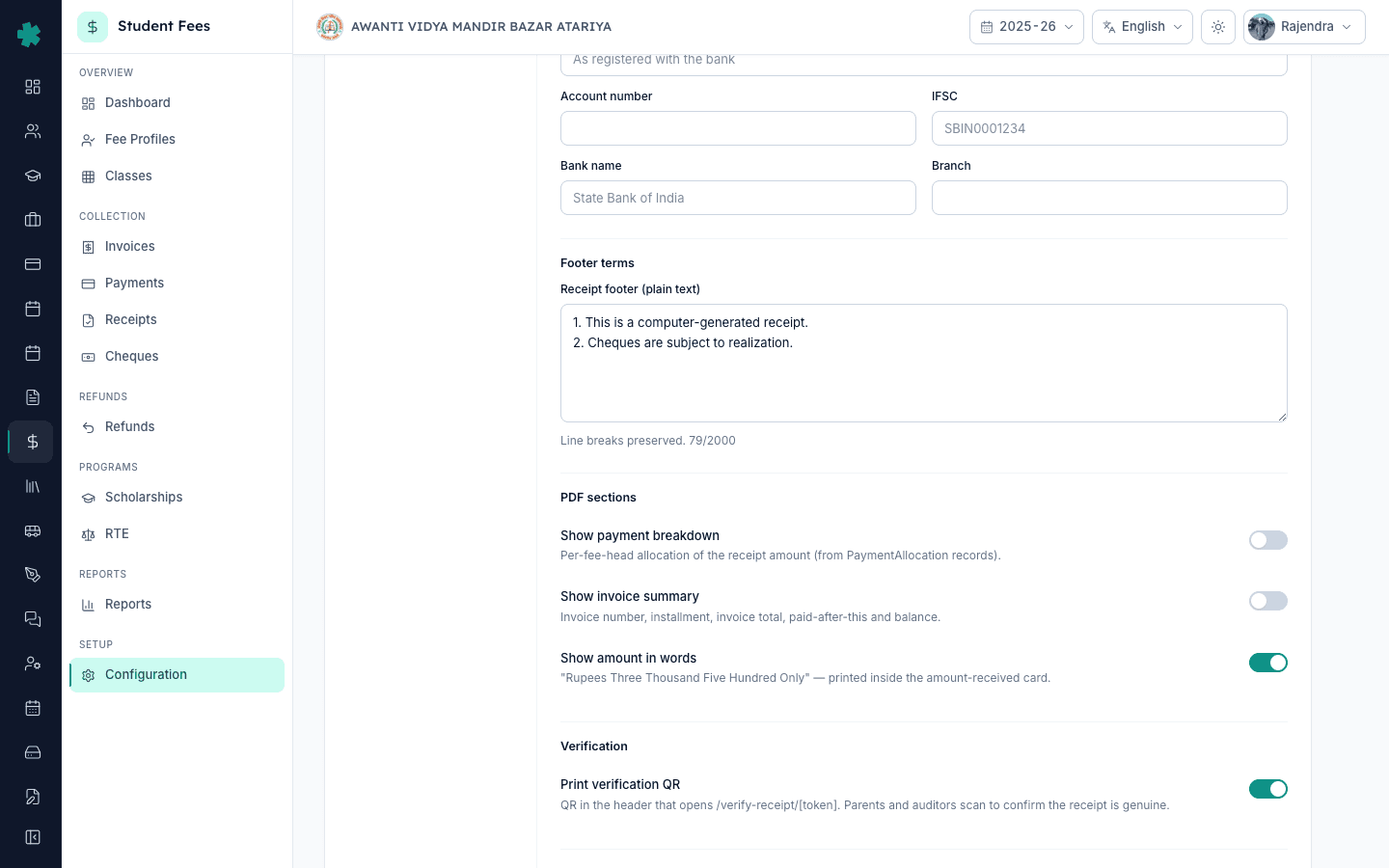The image size is (1389, 868).
Task: Click the 'PDF sections' heading
Action: coord(598,498)
